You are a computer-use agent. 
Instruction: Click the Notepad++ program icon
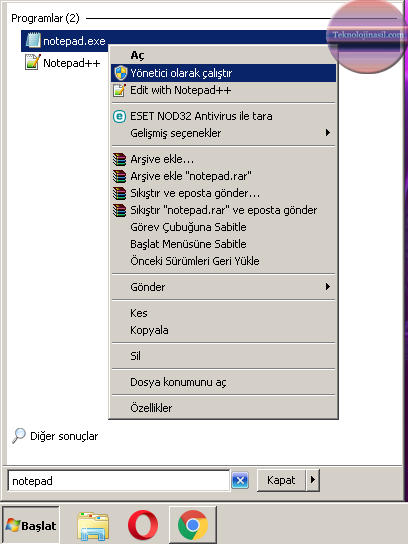(33, 62)
